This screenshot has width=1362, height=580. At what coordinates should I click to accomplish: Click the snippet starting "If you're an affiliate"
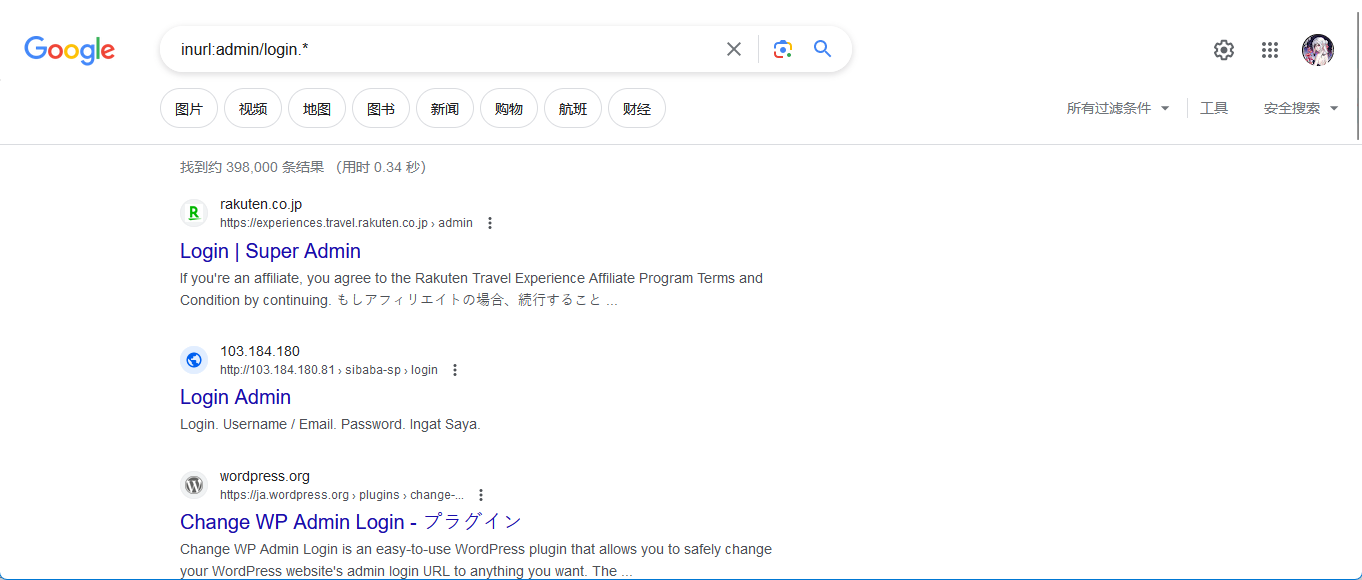click(471, 289)
